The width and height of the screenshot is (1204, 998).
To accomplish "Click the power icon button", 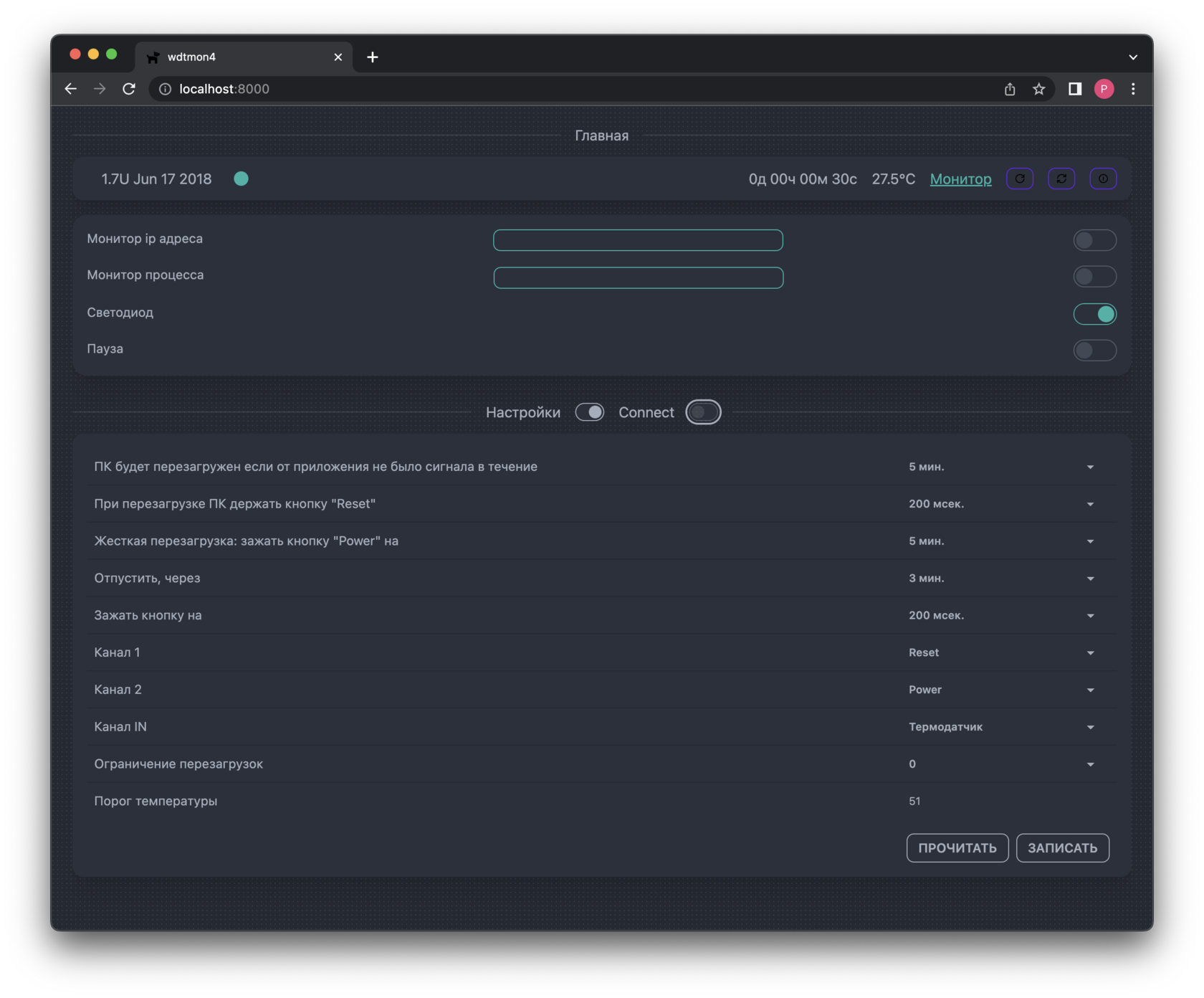I will [1103, 179].
